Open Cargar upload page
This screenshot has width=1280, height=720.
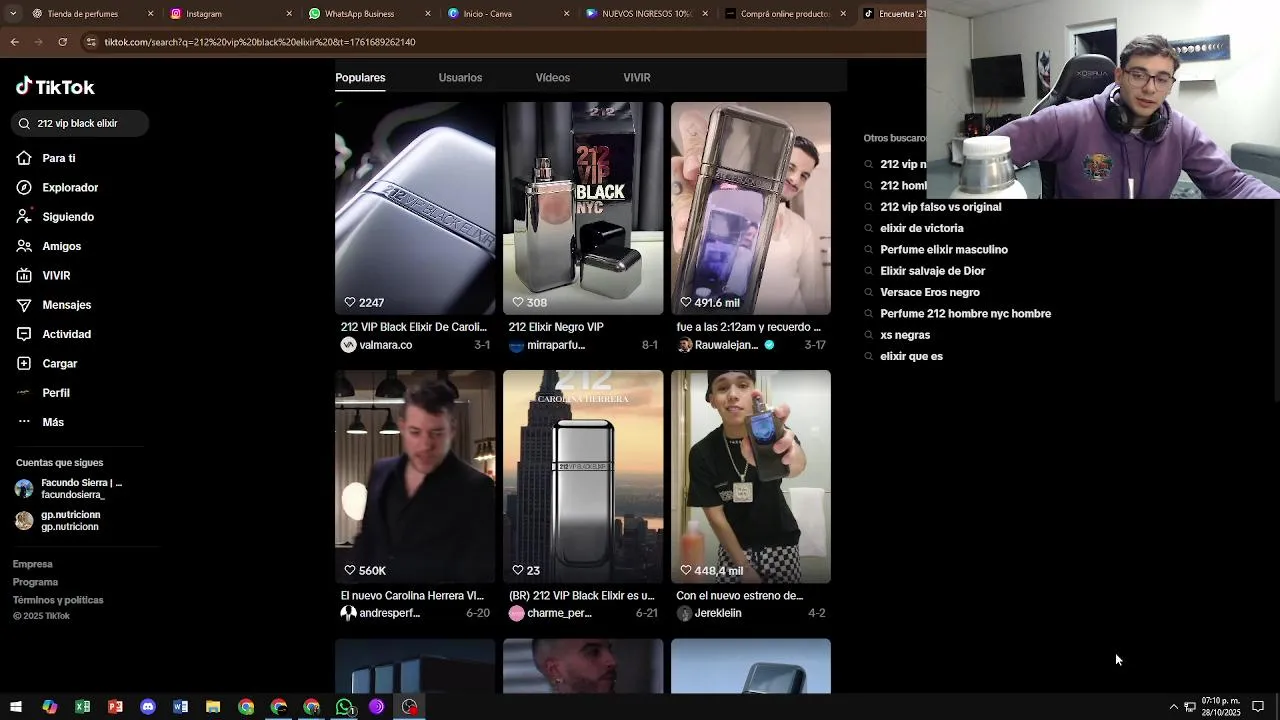(47, 363)
